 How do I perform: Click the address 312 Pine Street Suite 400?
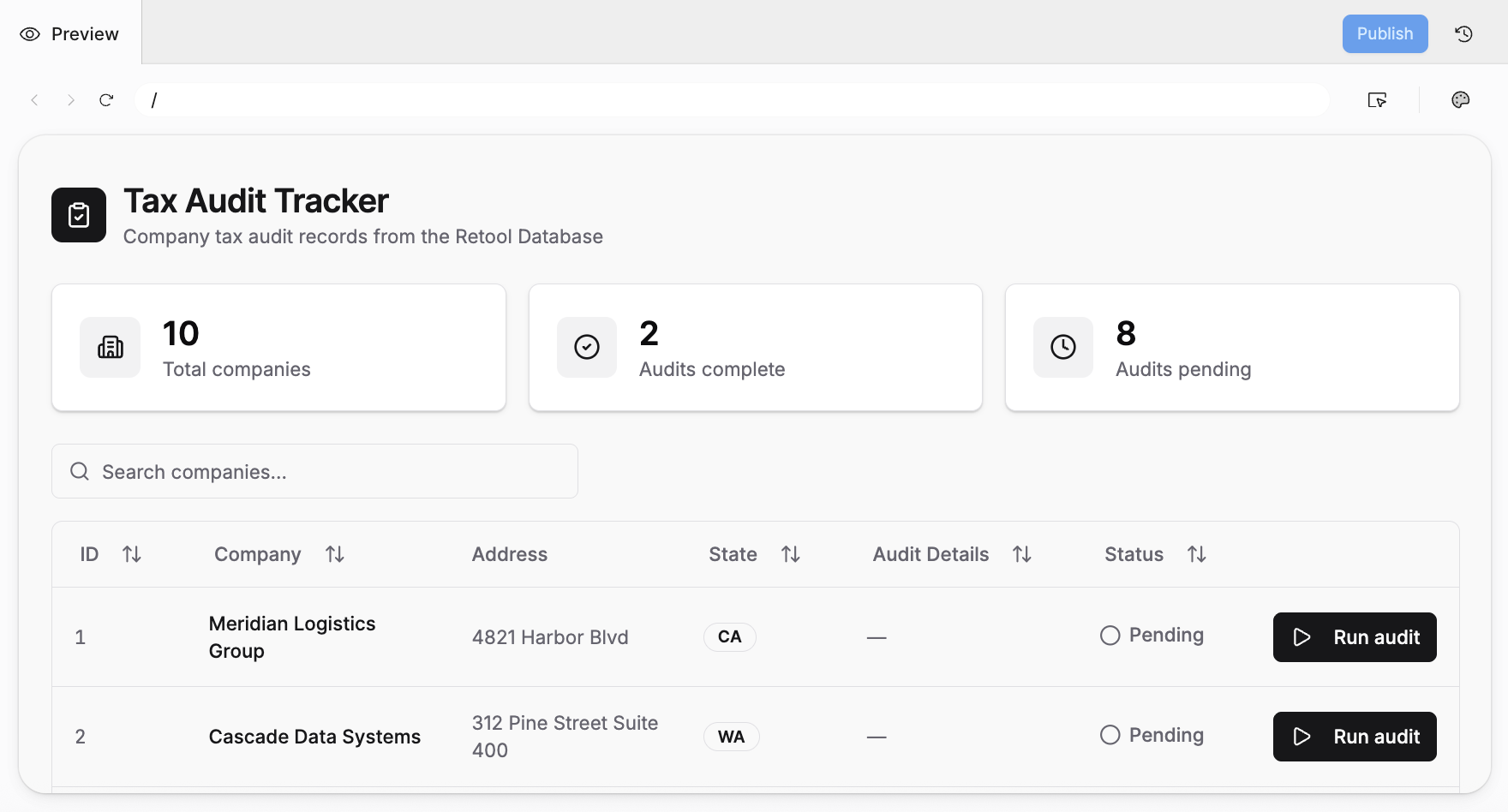click(x=565, y=737)
